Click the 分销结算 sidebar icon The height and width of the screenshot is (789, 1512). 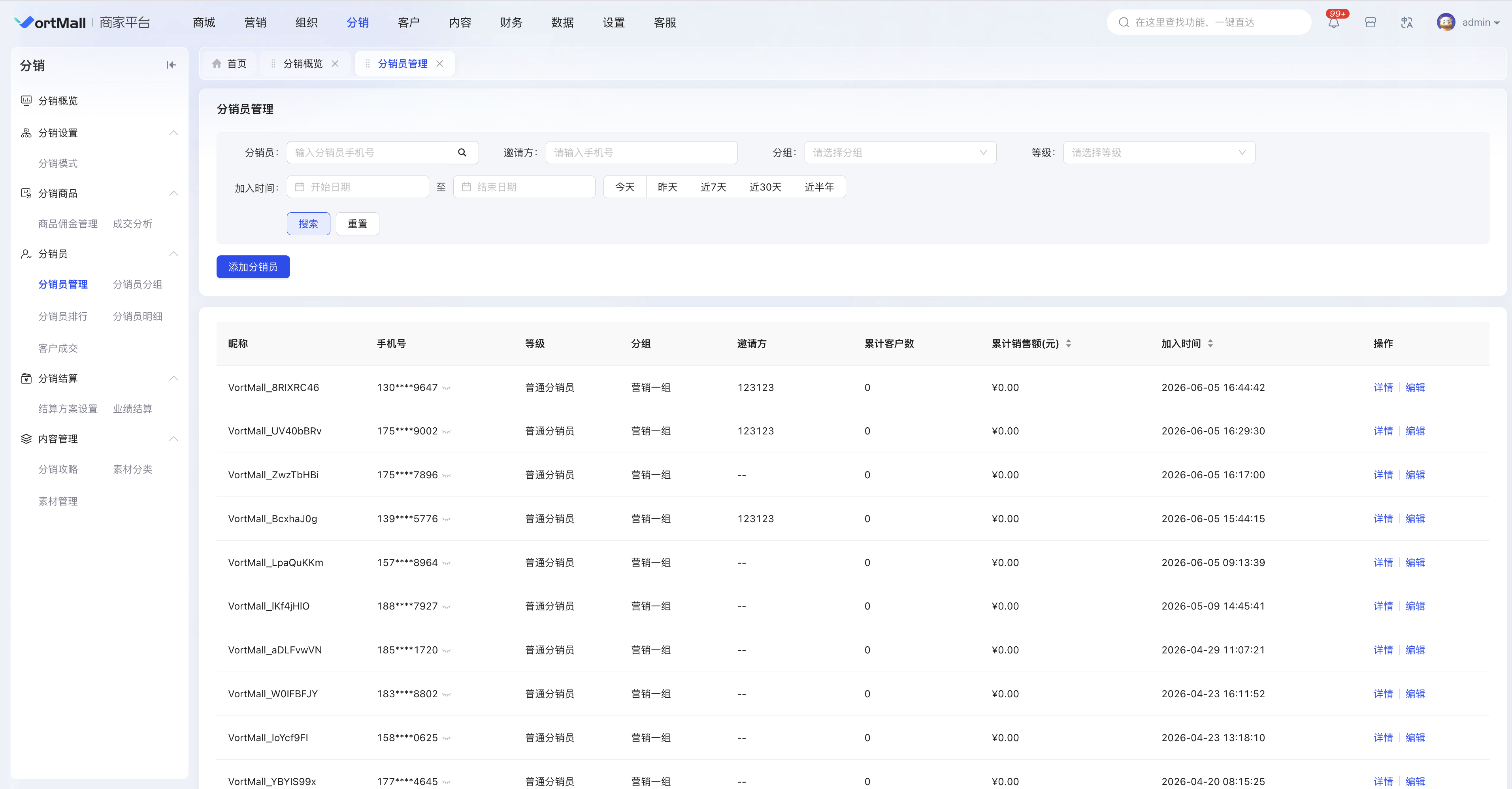(x=26, y=378)
